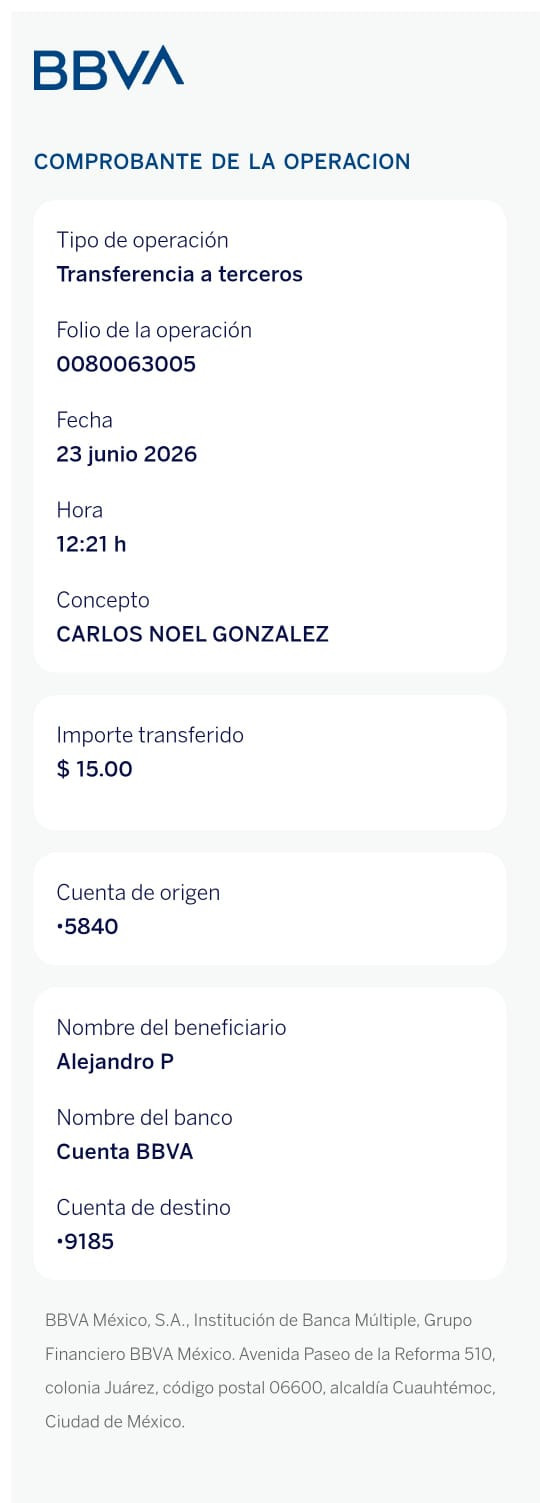Select the Comprobante de la operacion heading

(x=222, y=162)
